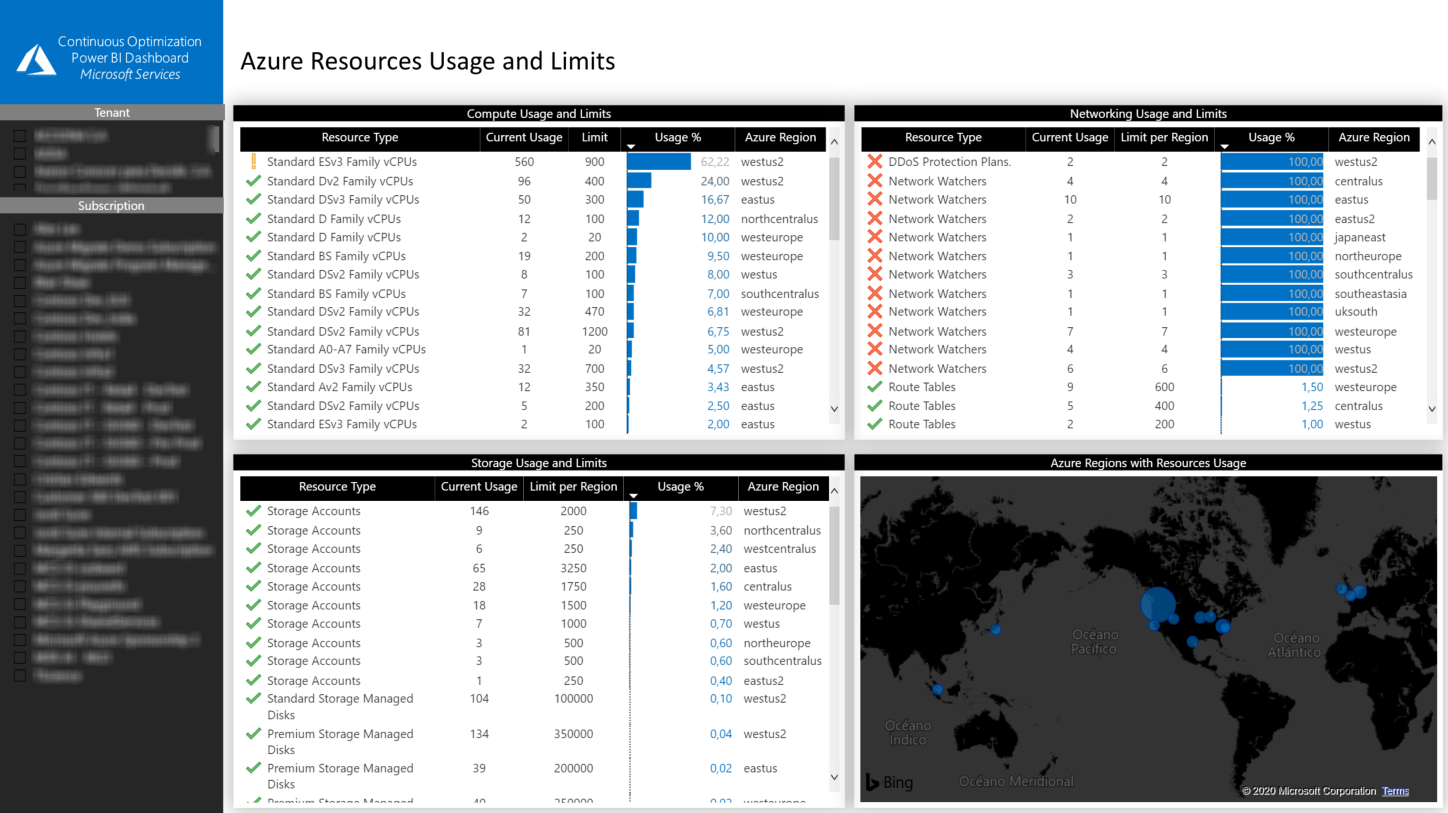The width and height of the screenshot is (1448, 813).
Task: Click the check icon for Storage Accounts northcentralus
Action: point(253,530)
